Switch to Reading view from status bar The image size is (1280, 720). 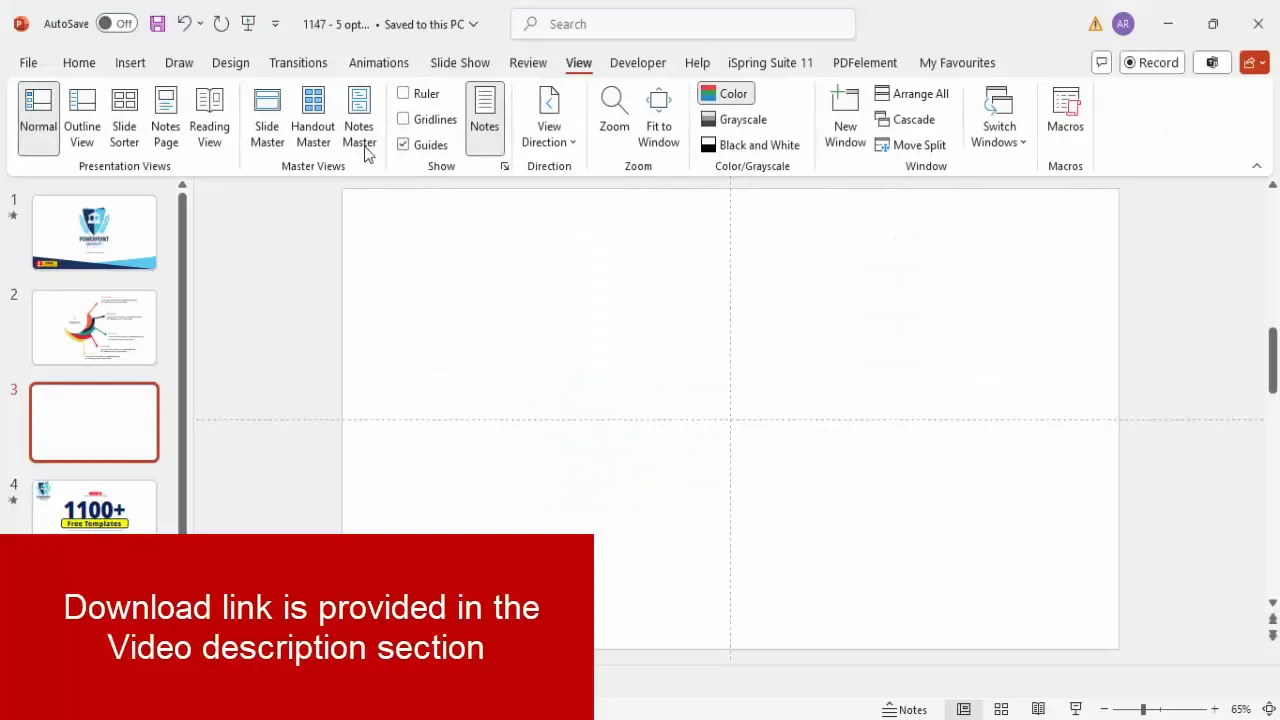click(x=1038, y=709)
